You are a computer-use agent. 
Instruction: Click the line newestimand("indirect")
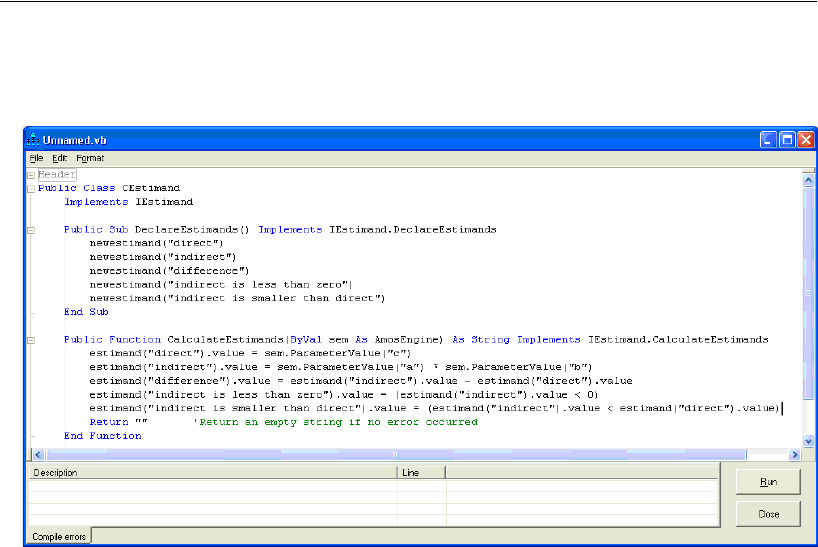tap(163, 257)
